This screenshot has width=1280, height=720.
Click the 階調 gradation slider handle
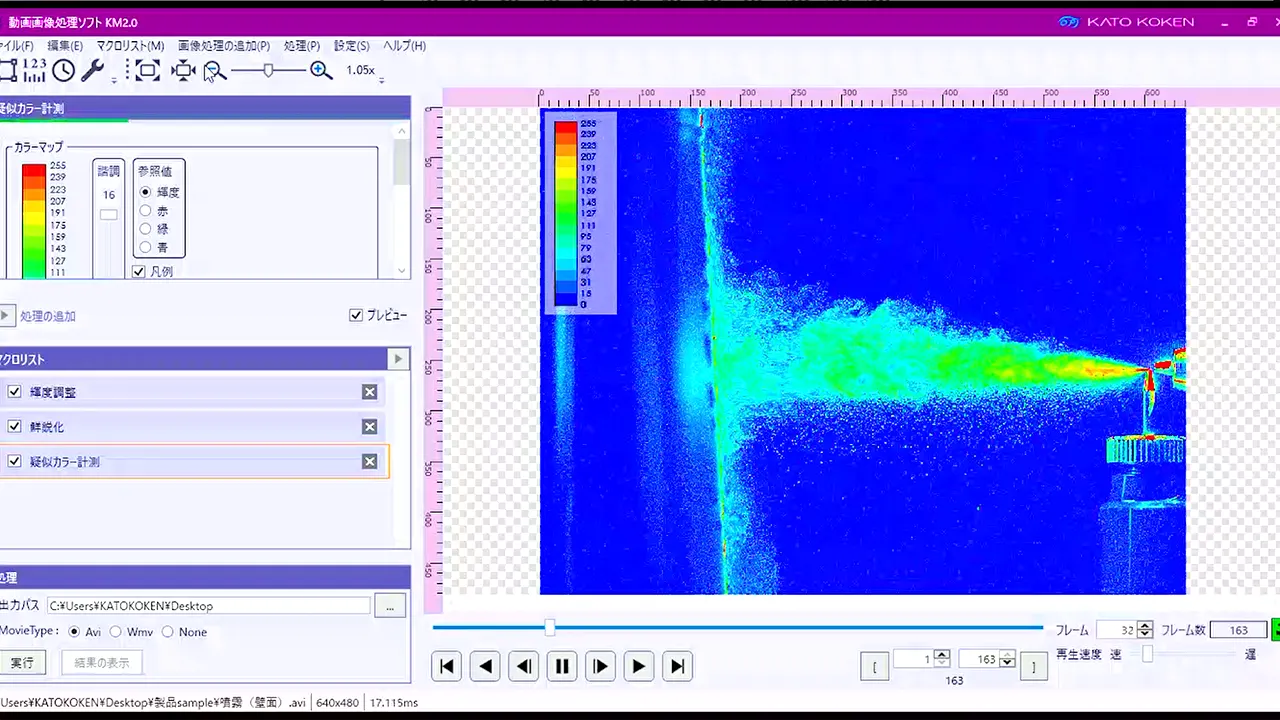tap(108, 215)
